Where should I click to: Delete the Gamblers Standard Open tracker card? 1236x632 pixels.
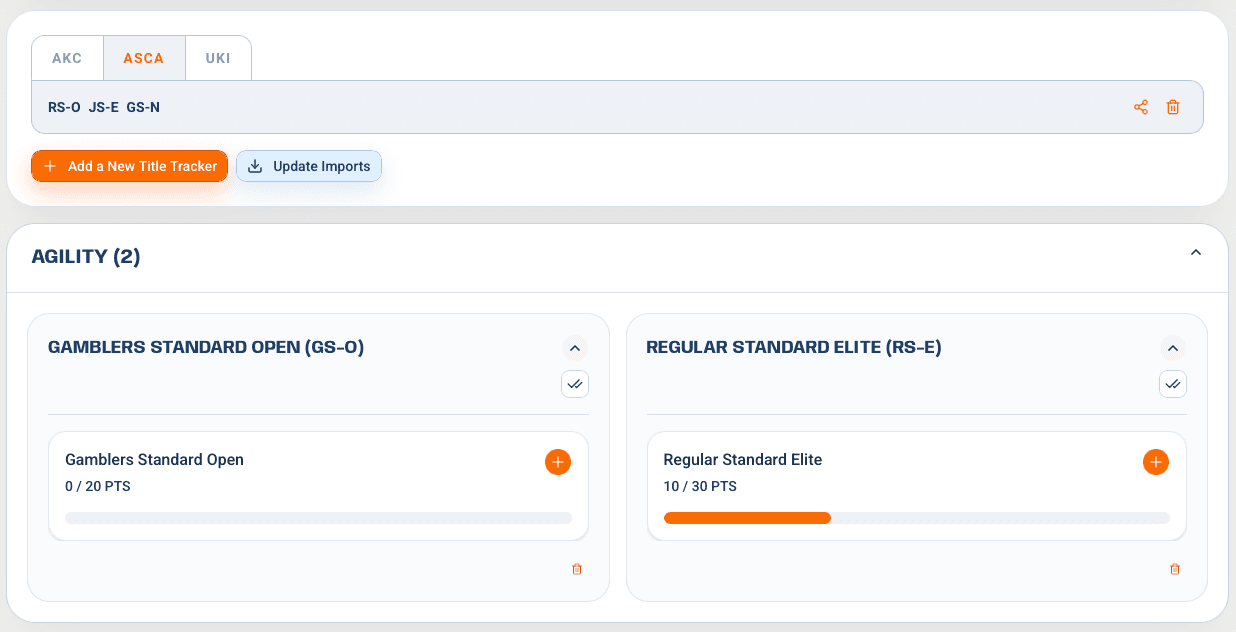click(x=576, y=569)
